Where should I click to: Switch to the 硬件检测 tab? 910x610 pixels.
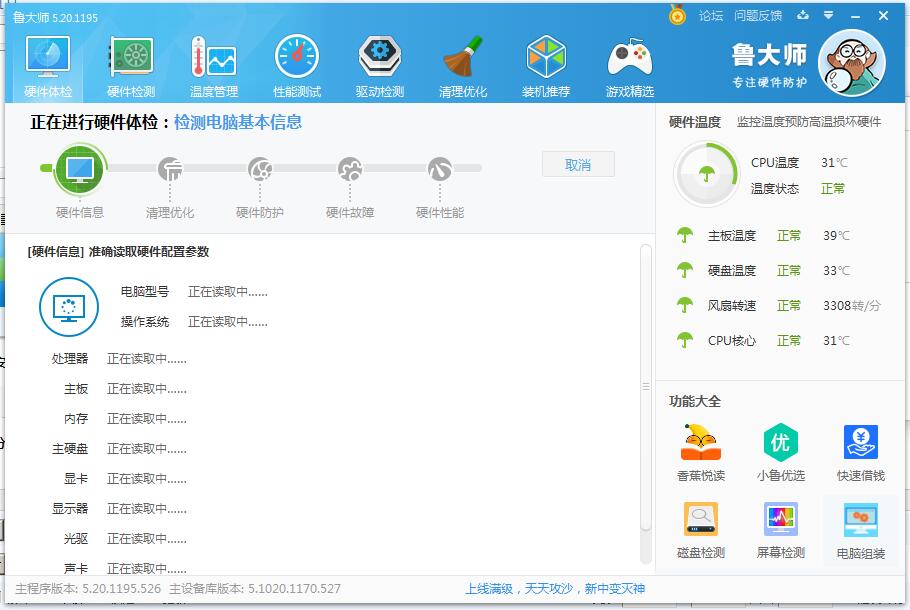point(131,67)
